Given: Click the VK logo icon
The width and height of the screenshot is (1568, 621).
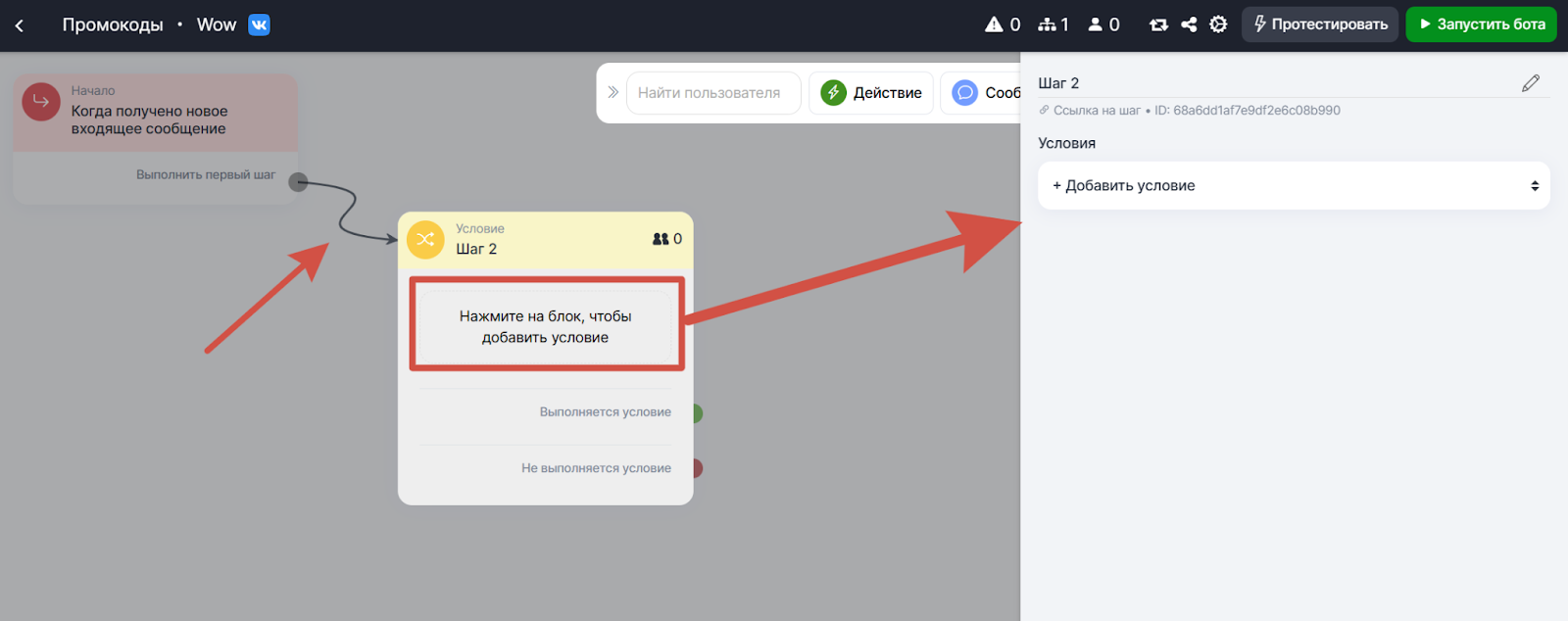Looking at the screenshot, I should (259, 24).
